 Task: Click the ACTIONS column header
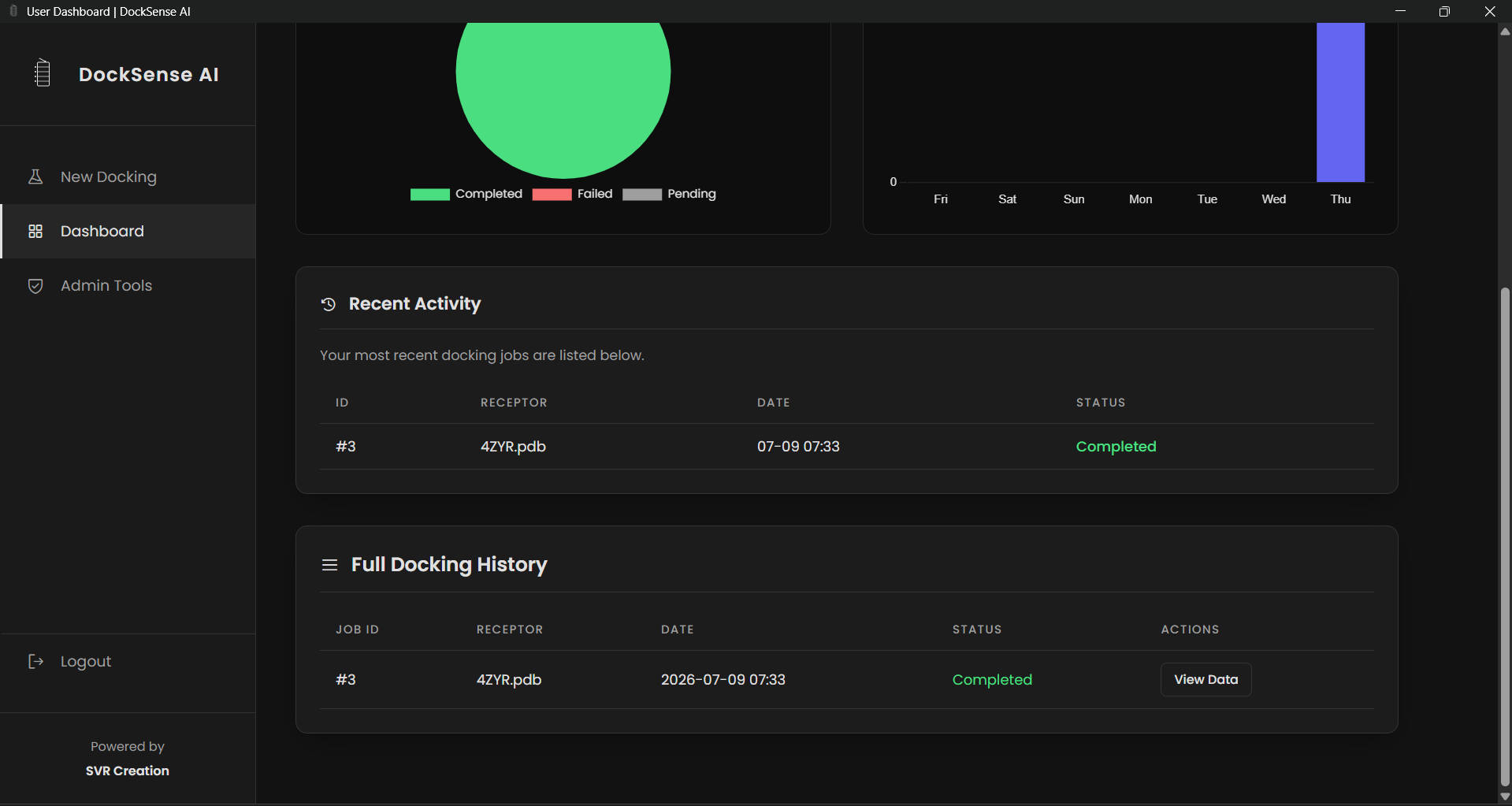1190,630
